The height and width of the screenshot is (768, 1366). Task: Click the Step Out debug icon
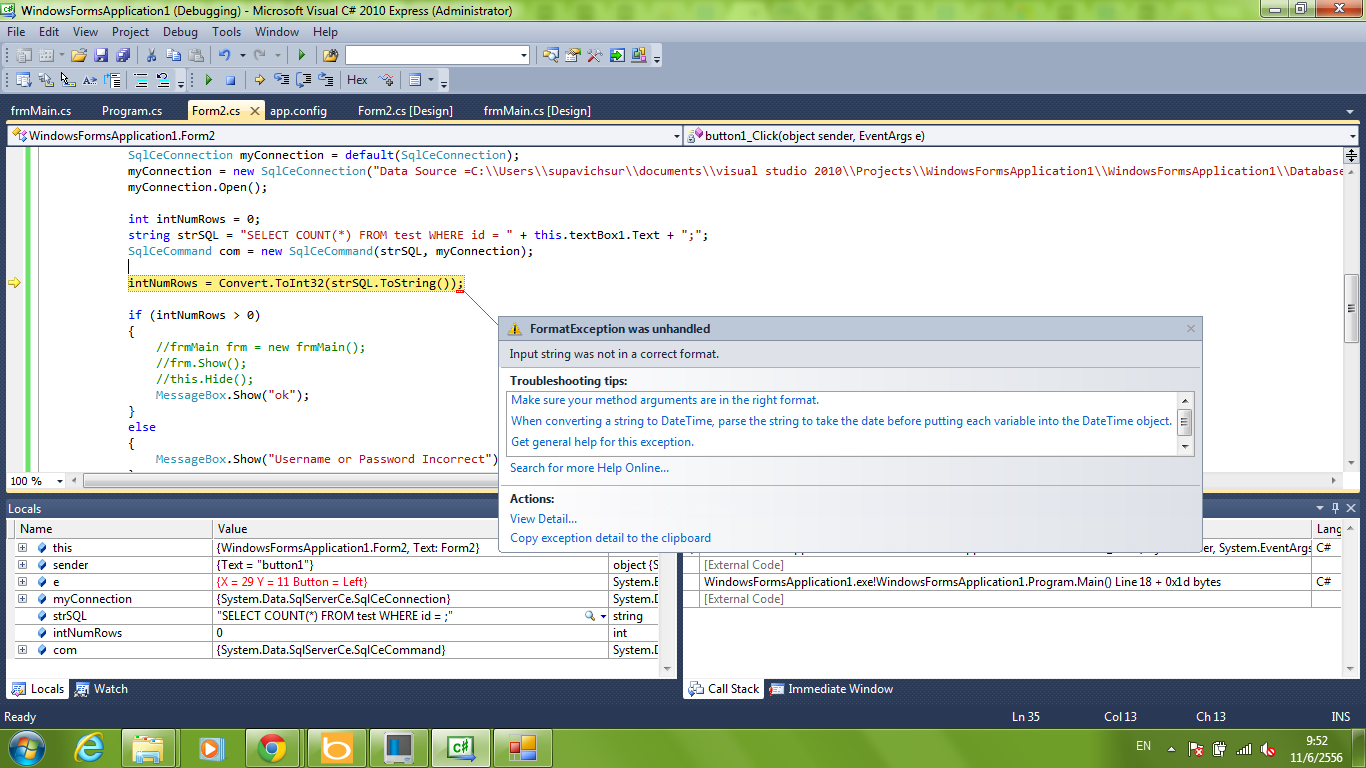pyautogui.click(x=325, y=80)
